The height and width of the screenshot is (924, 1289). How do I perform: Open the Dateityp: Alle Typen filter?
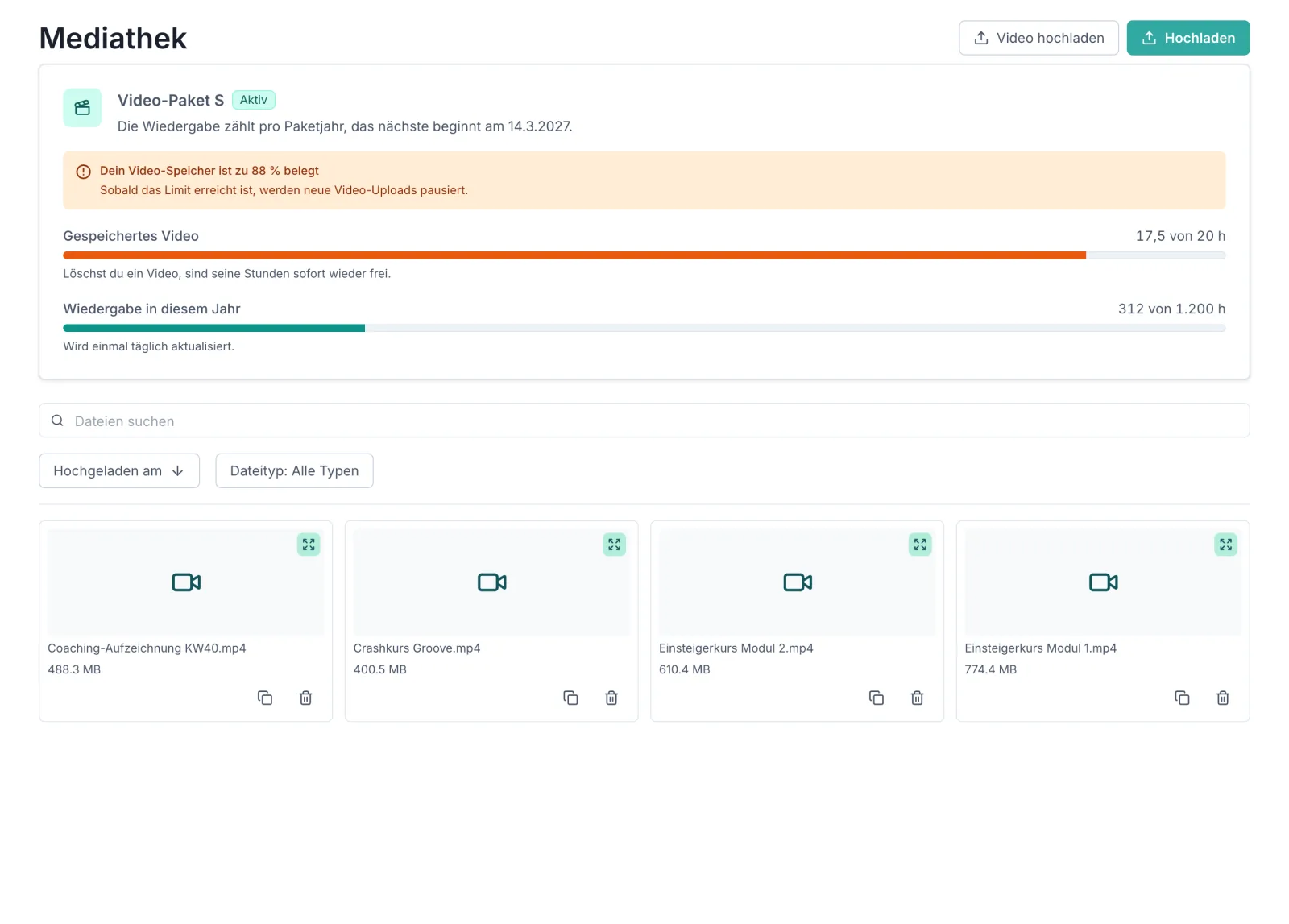click(294, 470)
